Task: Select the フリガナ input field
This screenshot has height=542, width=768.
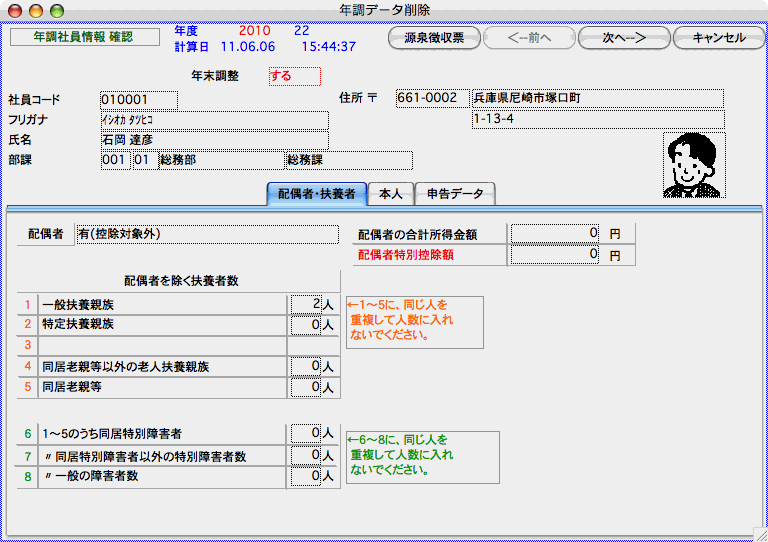Action: [214, 120]
